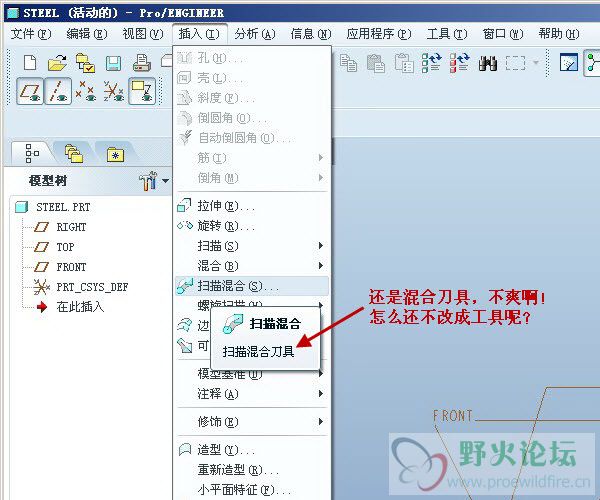This screenshot has width=600, height=500.
Task: Toggle coordinate systems display
Action: [x=114, y=91]
